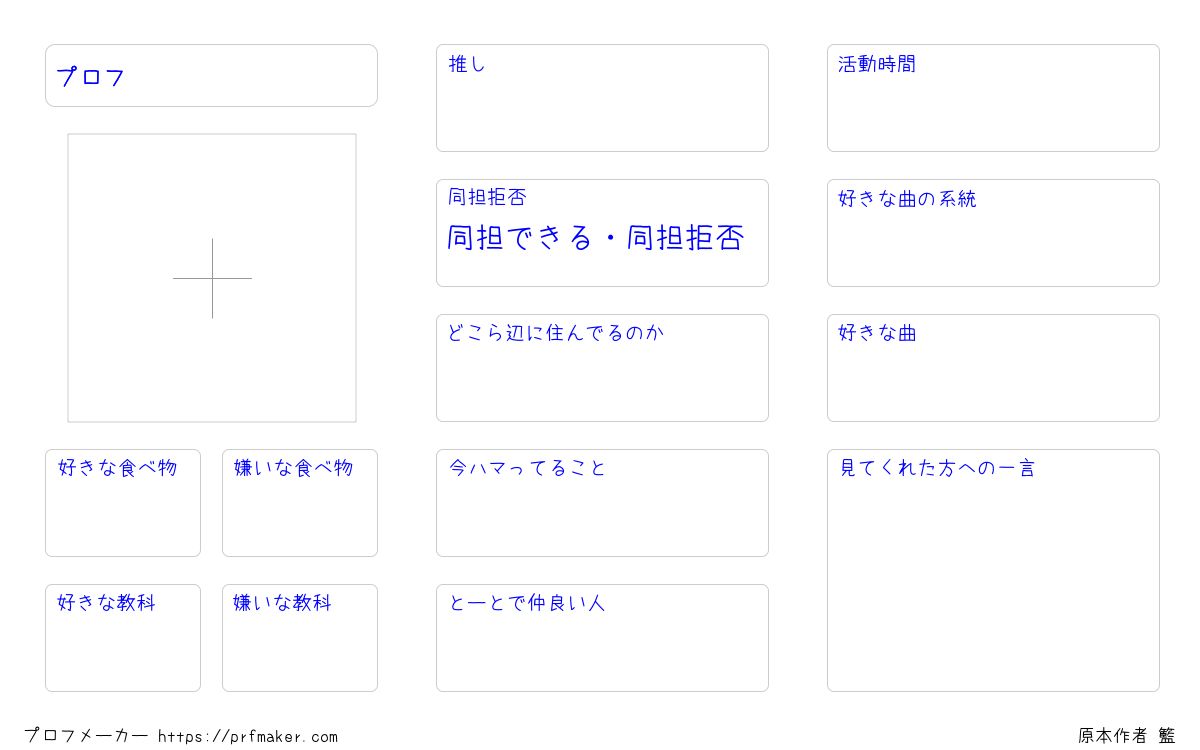Screen dimensions: 1200x750
Task: Click the 好きな教科 box
Action: (123, 638)
